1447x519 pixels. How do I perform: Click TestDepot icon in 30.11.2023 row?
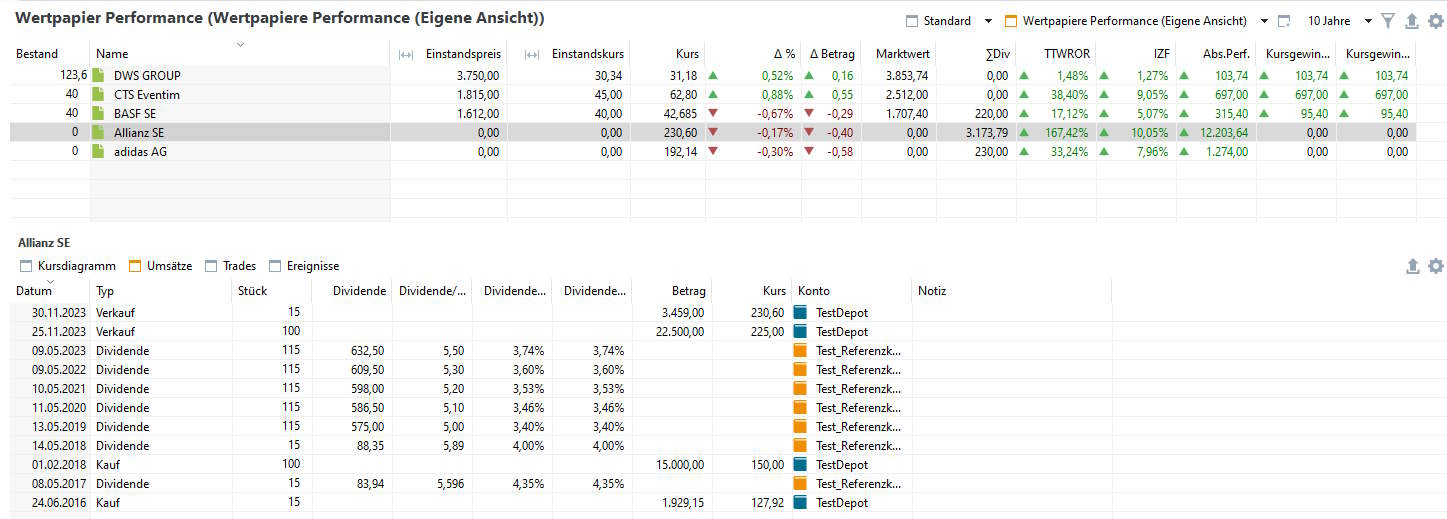click(x=800, y=312)
